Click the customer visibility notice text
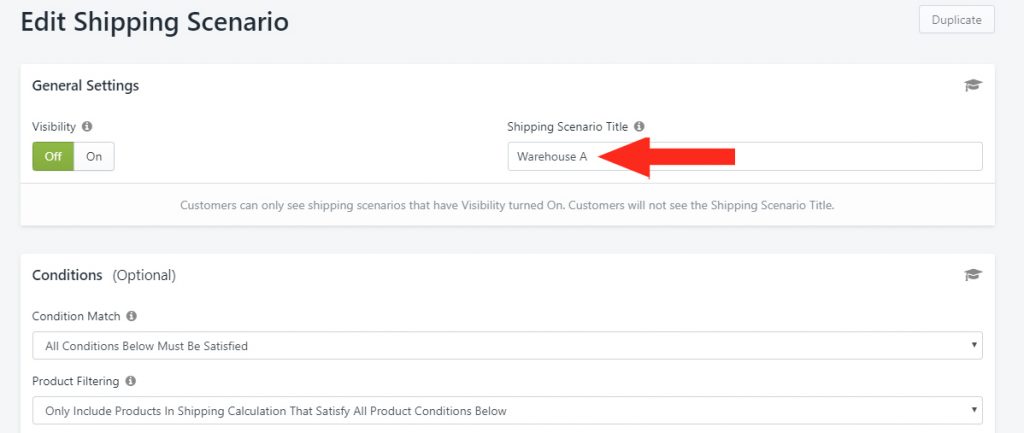The height and width of the screenshot is (433, 1024). coord(507,205)
